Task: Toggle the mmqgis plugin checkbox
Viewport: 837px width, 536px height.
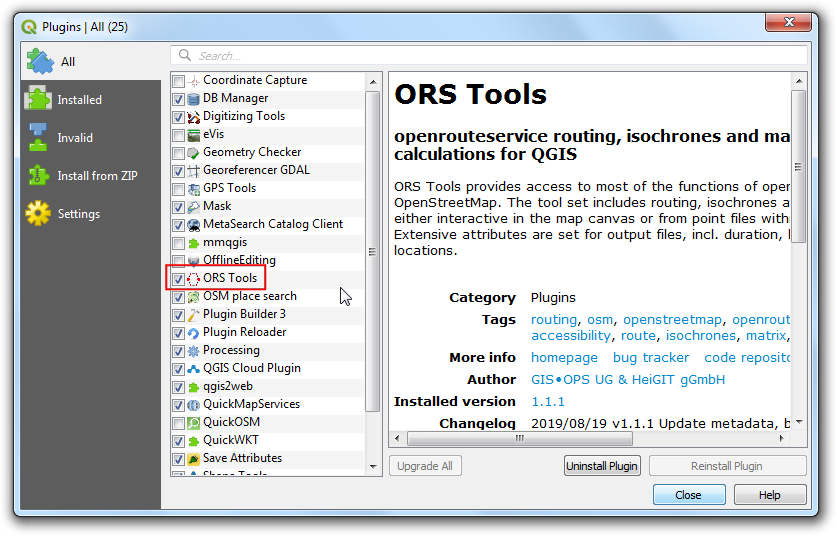Action: click(x=178, y=242)
